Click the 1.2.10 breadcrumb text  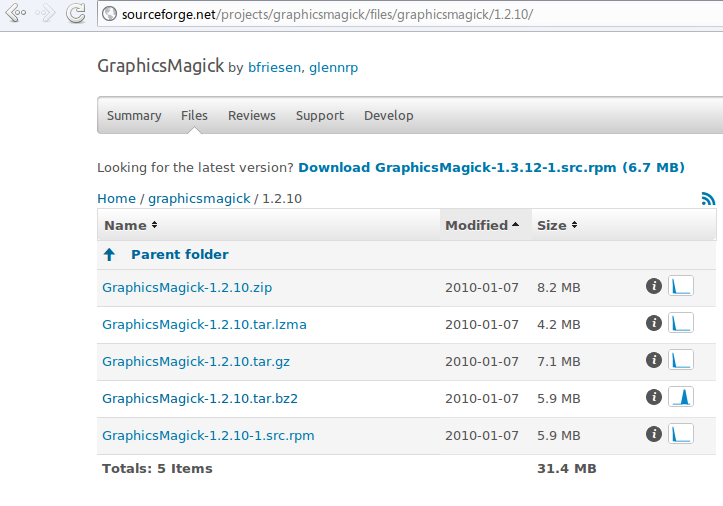tap(282, 198)
